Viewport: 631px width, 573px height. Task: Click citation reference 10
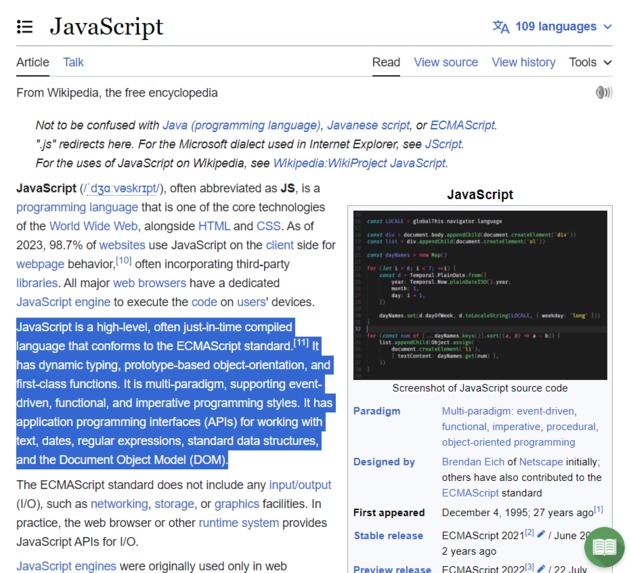[124, 261]
